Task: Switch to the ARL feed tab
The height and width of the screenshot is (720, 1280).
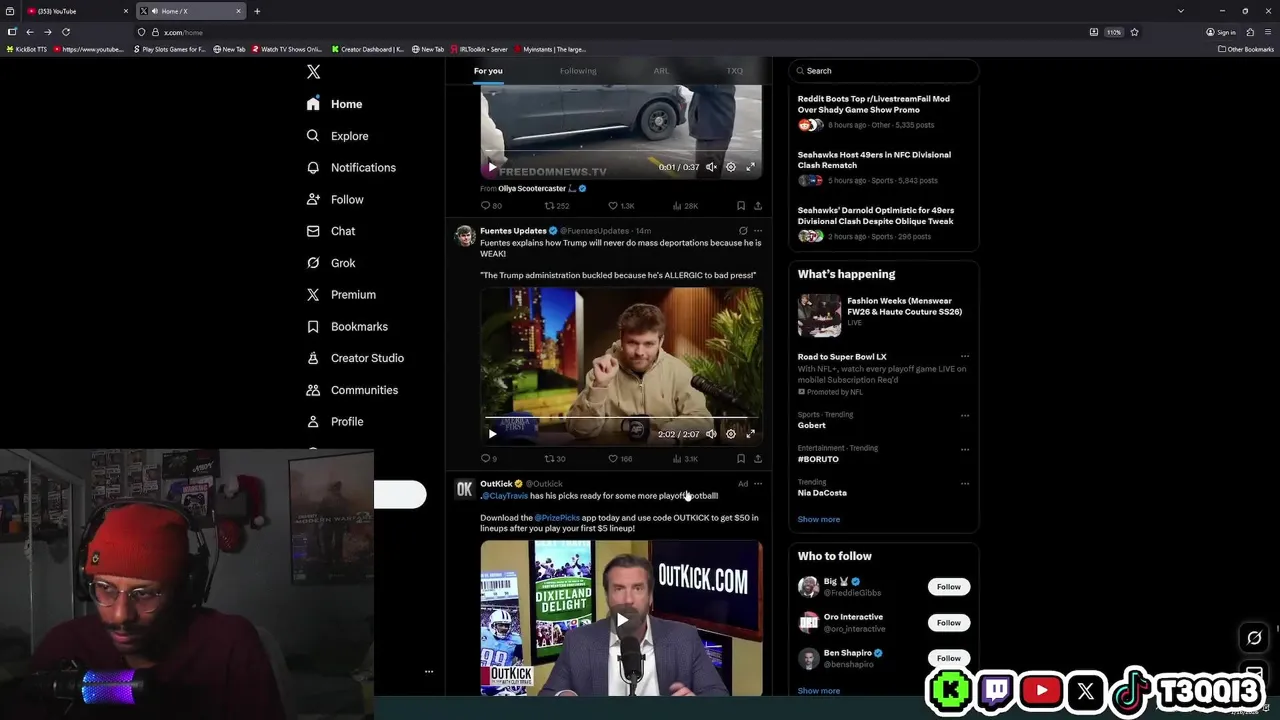Action: tap(661, 71)
